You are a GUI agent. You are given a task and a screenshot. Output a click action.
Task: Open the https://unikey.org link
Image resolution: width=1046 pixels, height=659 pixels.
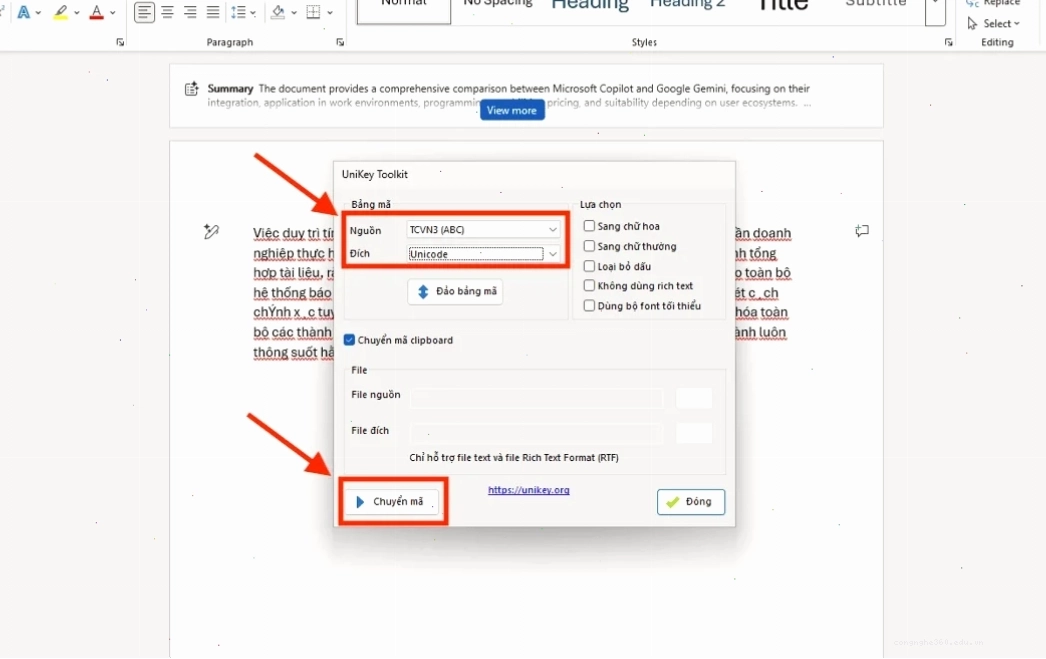coord(528,490)
